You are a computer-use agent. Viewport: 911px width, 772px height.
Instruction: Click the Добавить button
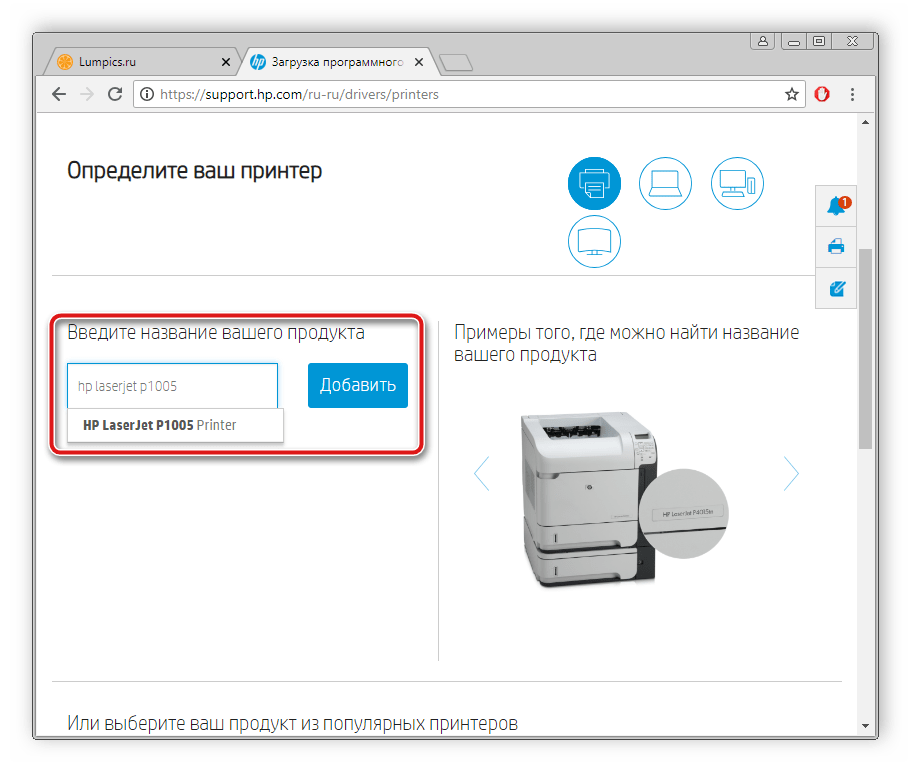coord(358,385)
